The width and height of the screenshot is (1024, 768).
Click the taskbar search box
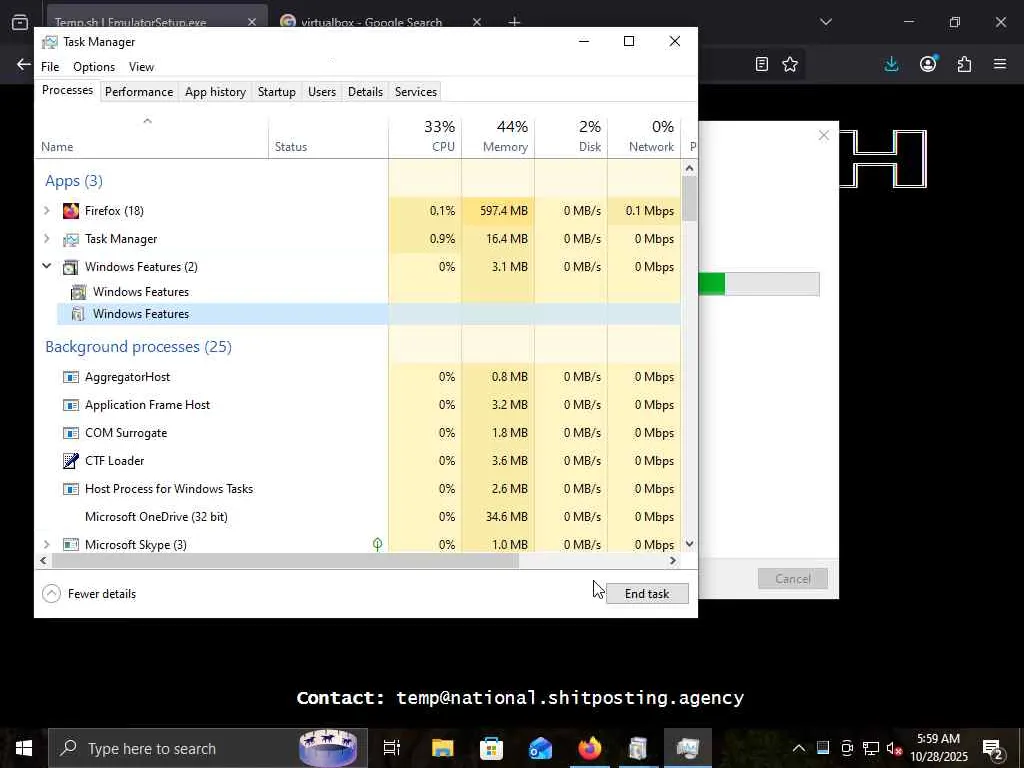pos(208,748)
